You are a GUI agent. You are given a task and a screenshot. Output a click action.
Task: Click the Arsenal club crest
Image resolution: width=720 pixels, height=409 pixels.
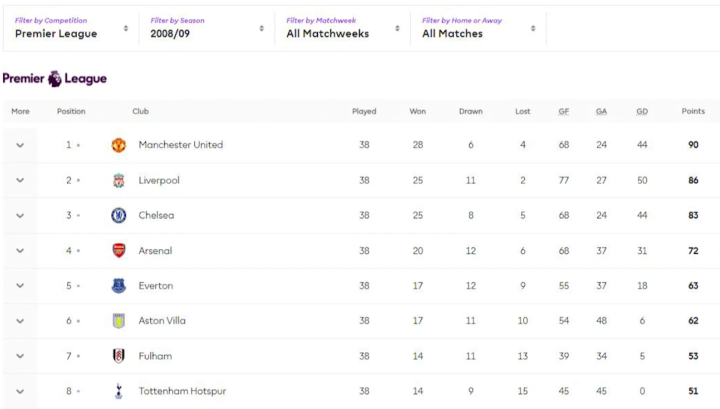(x=119, y=251)
